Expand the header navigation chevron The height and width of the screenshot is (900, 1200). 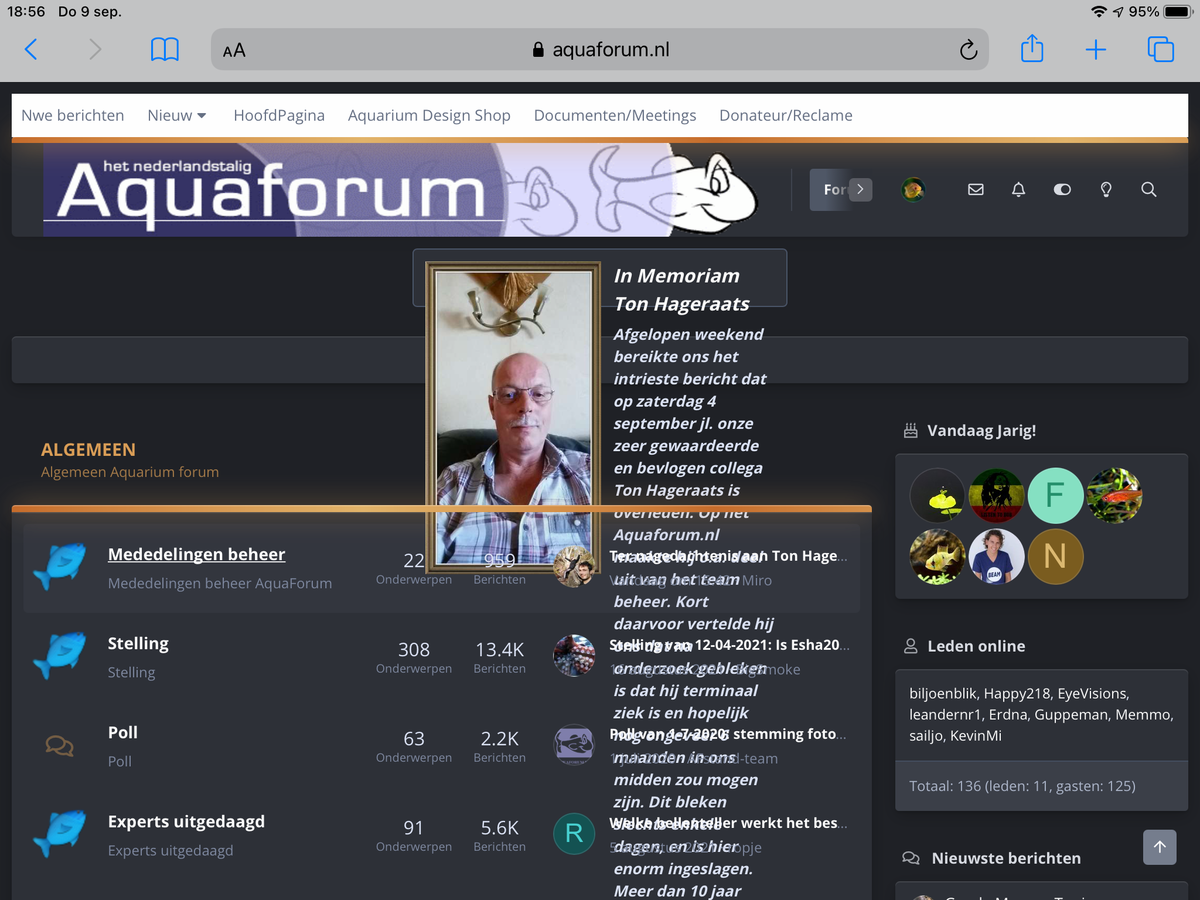coord(860,189)
